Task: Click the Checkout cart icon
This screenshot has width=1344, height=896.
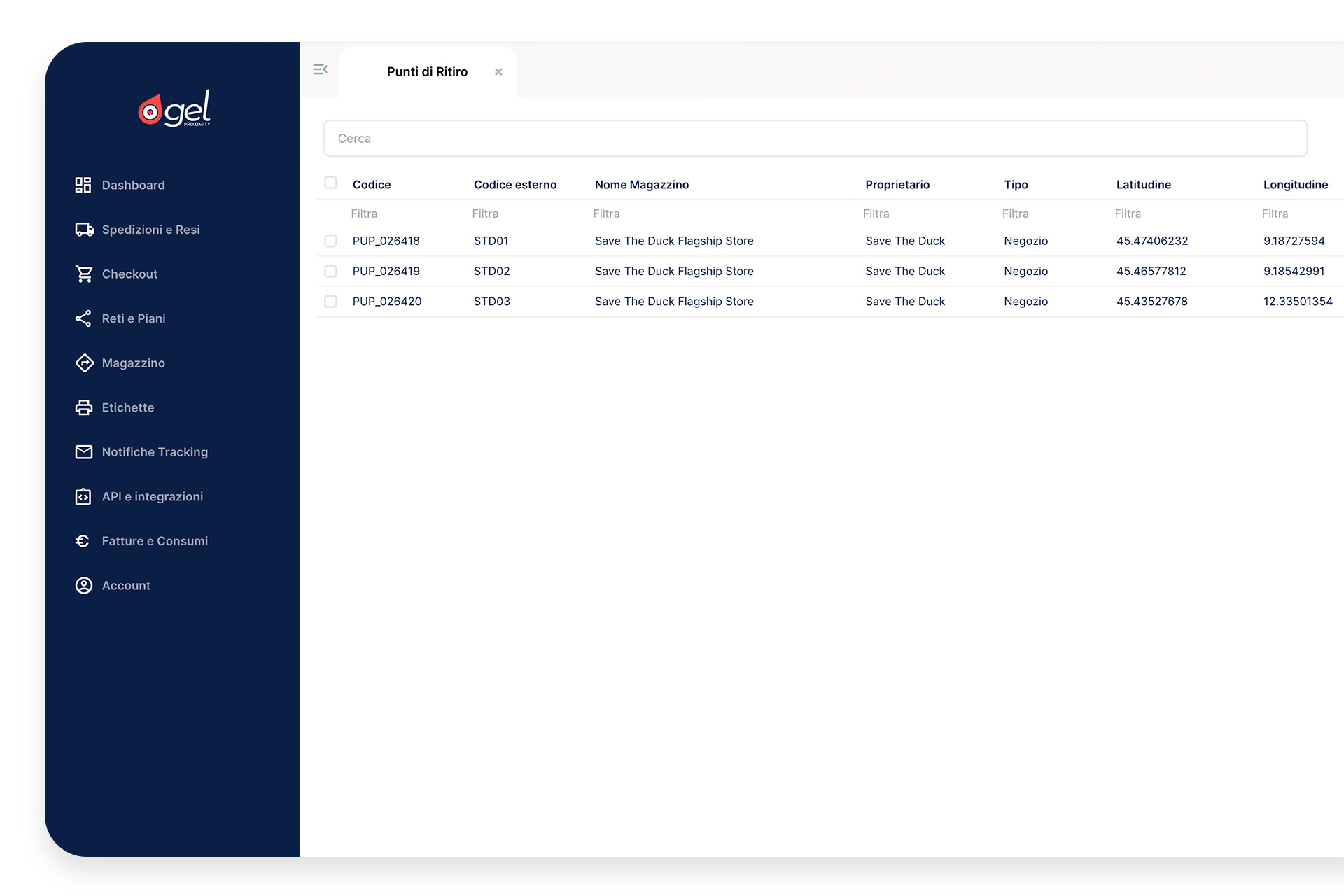Action: 84,274
